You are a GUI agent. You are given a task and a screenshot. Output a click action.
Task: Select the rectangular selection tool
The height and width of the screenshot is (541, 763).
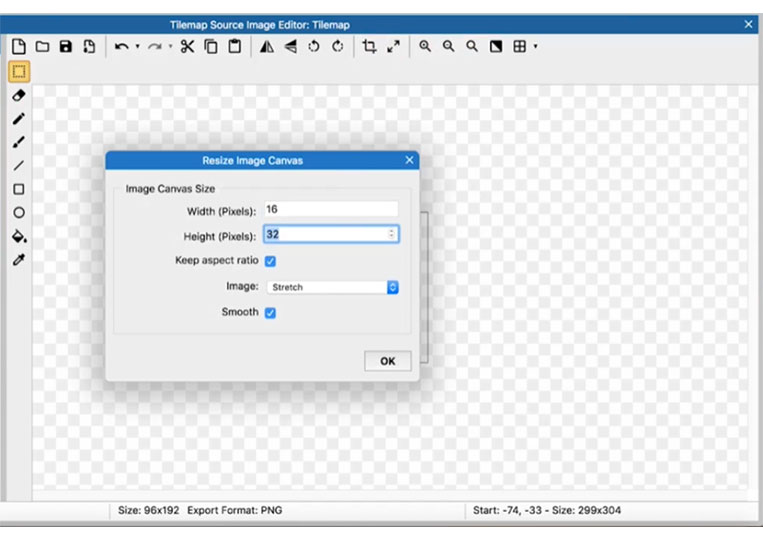(19, 72)
